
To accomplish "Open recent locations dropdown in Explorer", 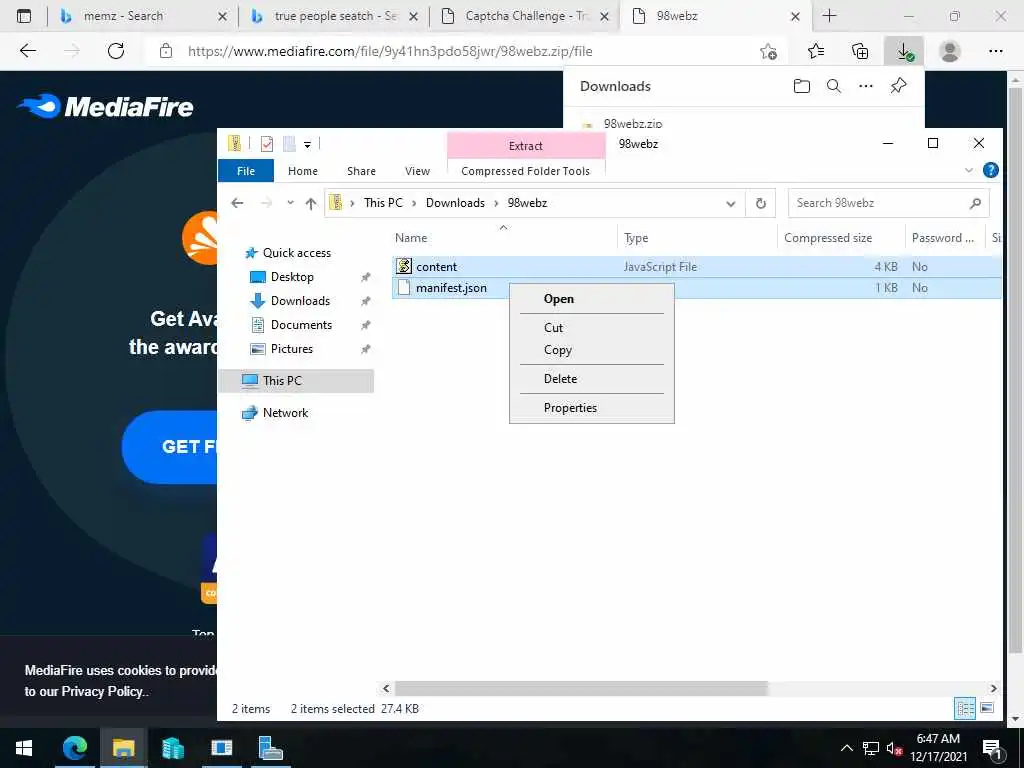I will point(291,203).
